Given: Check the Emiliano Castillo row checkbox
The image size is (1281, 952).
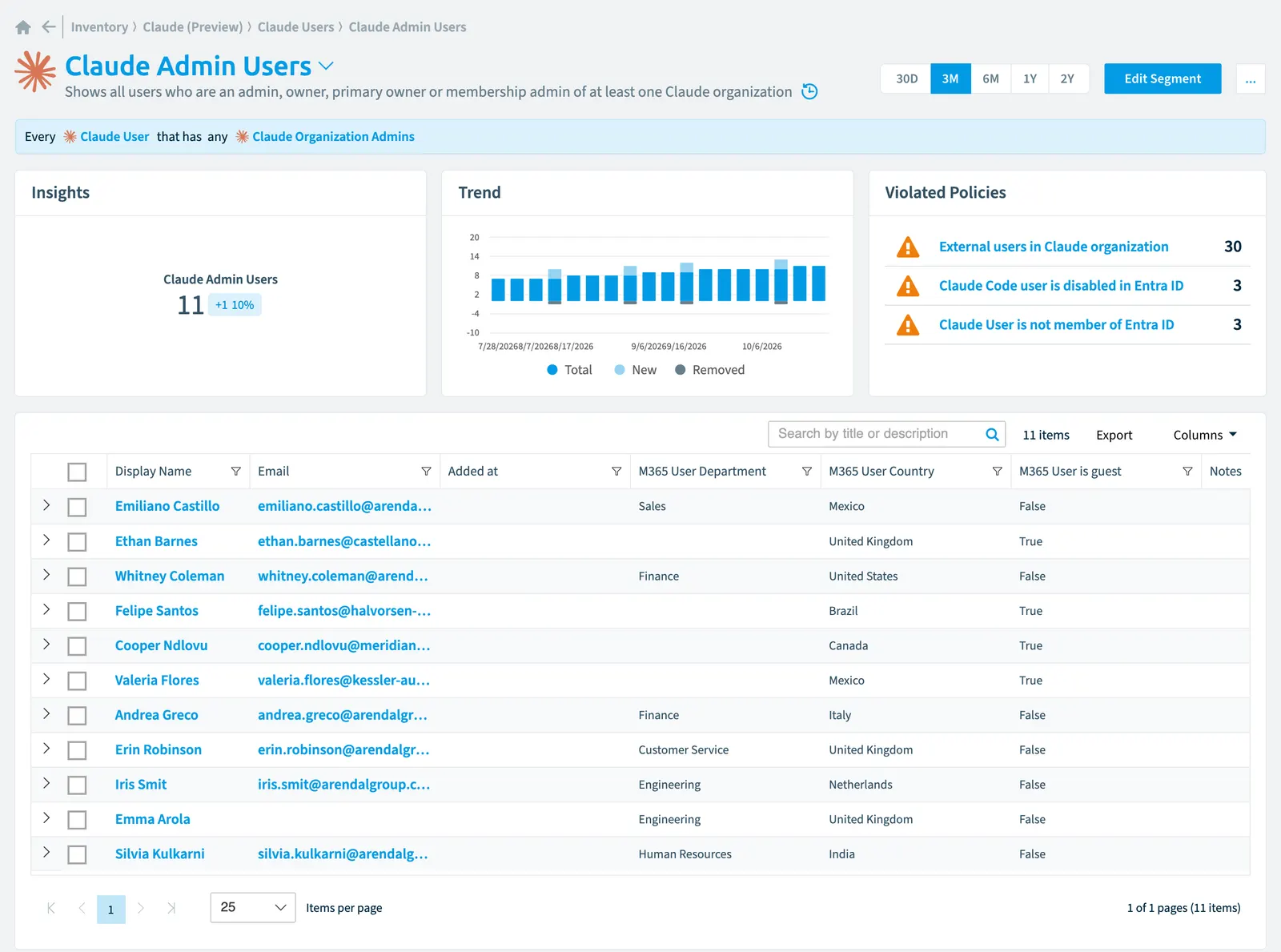Looking at the screenshot, I should pyautogui.click(x=77, y=507).
